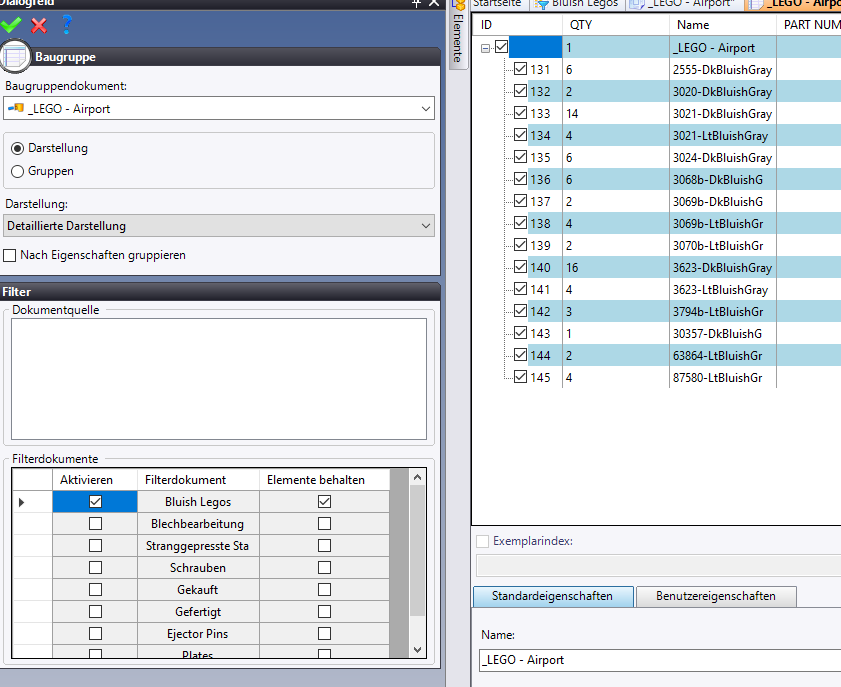This screenshot has height=687, width=841.
Task: Click quantity 16 in row 140
Action: [616, 267]
